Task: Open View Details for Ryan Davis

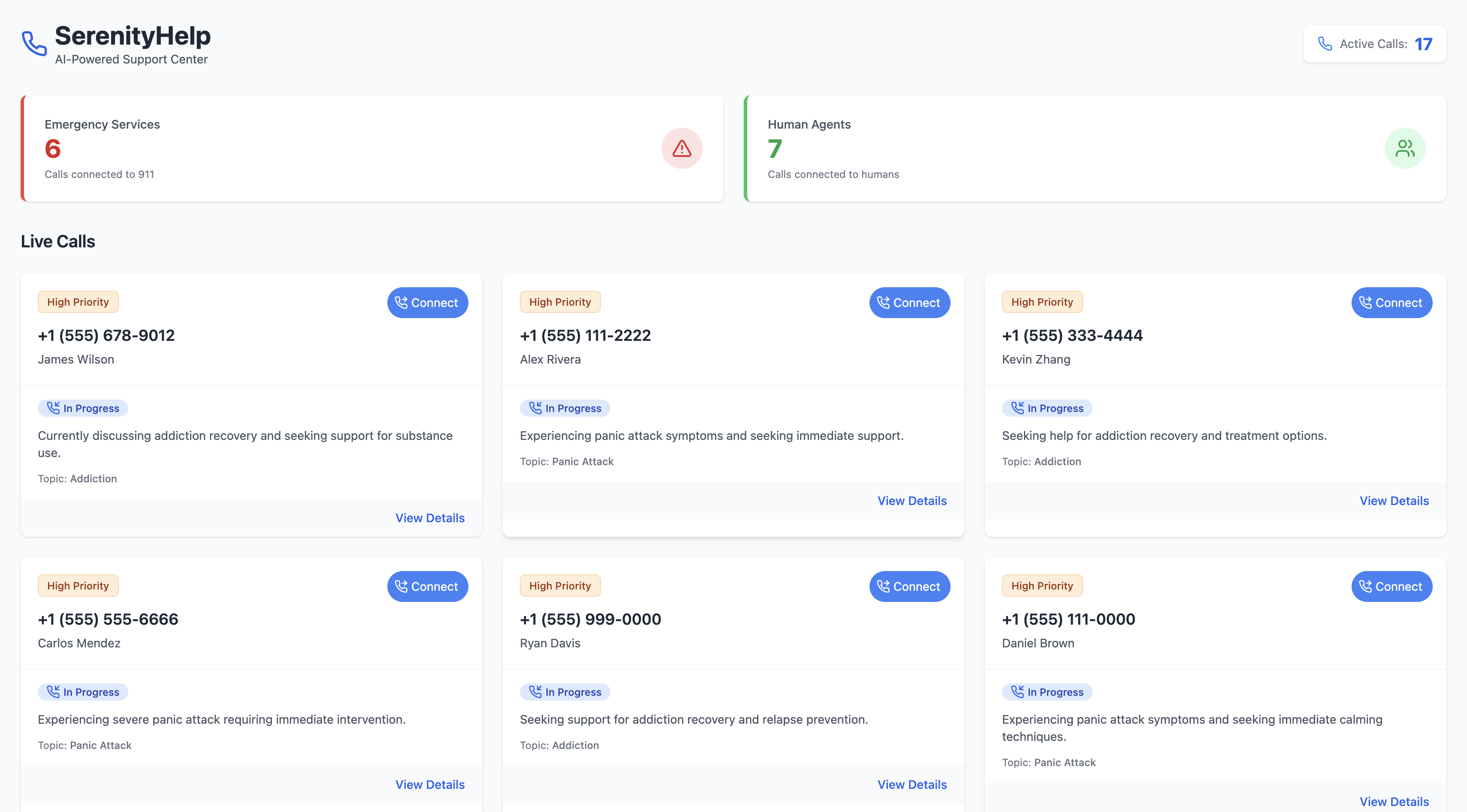Action: [912, 784]
